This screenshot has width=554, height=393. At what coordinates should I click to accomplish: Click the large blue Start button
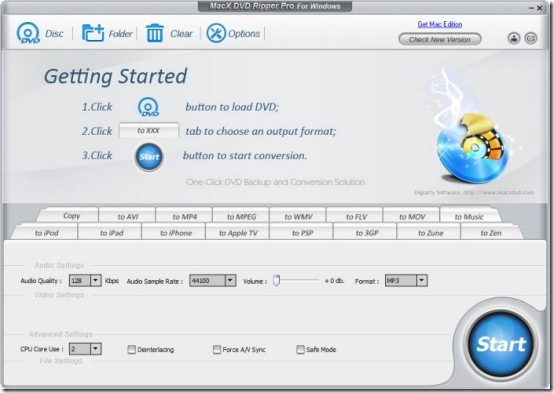(x=501, y=344)
